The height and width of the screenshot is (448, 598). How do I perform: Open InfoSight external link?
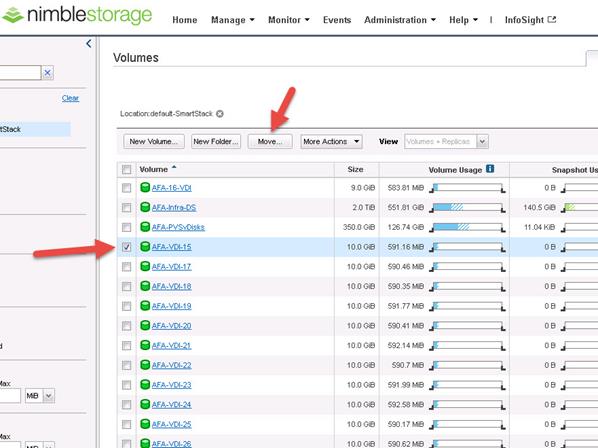[x=530, y=20]
